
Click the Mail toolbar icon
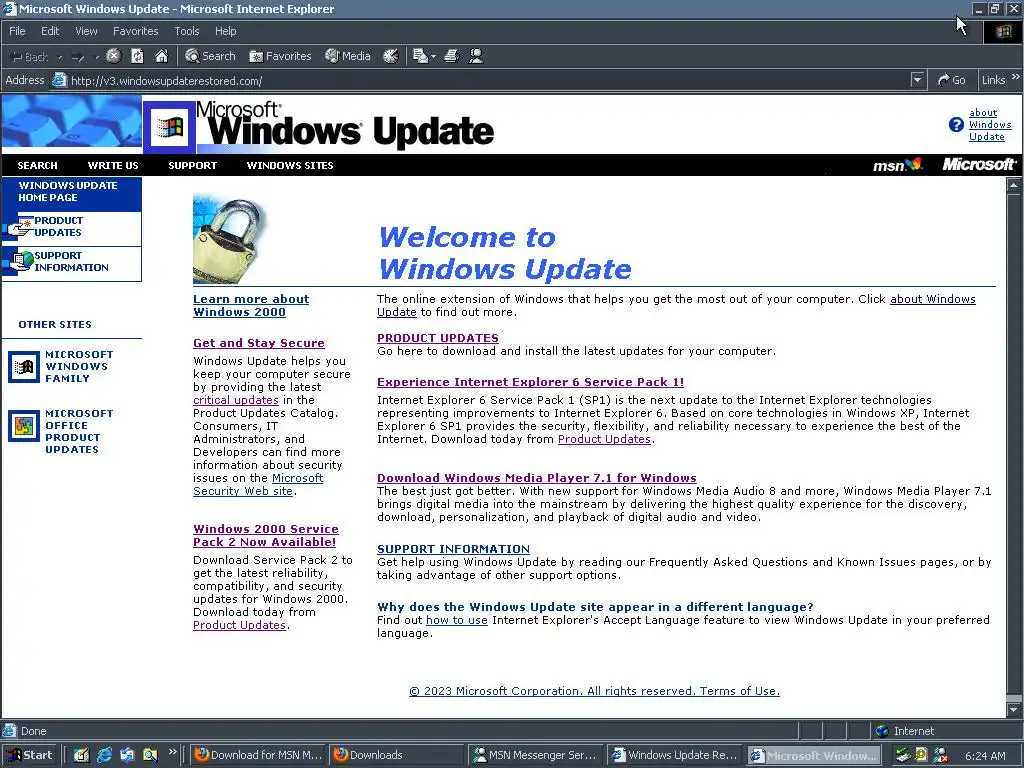click(421, 56)
